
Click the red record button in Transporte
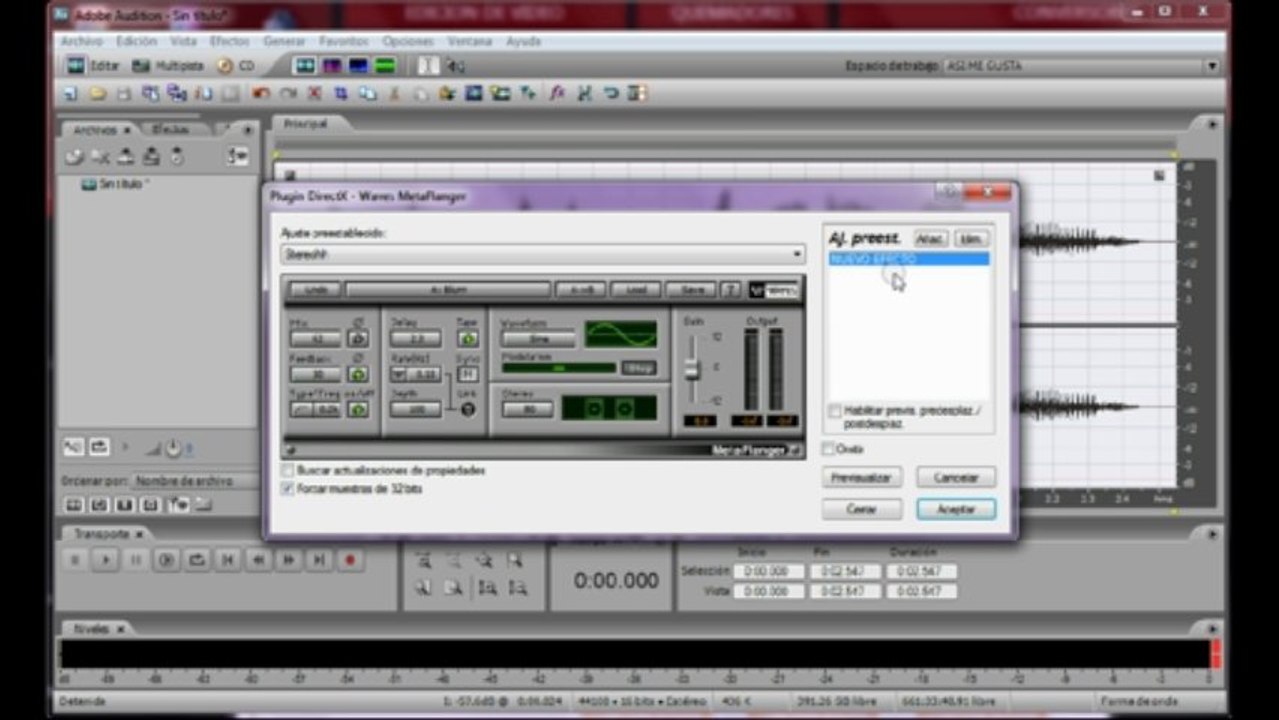click(x=349, y=560)
